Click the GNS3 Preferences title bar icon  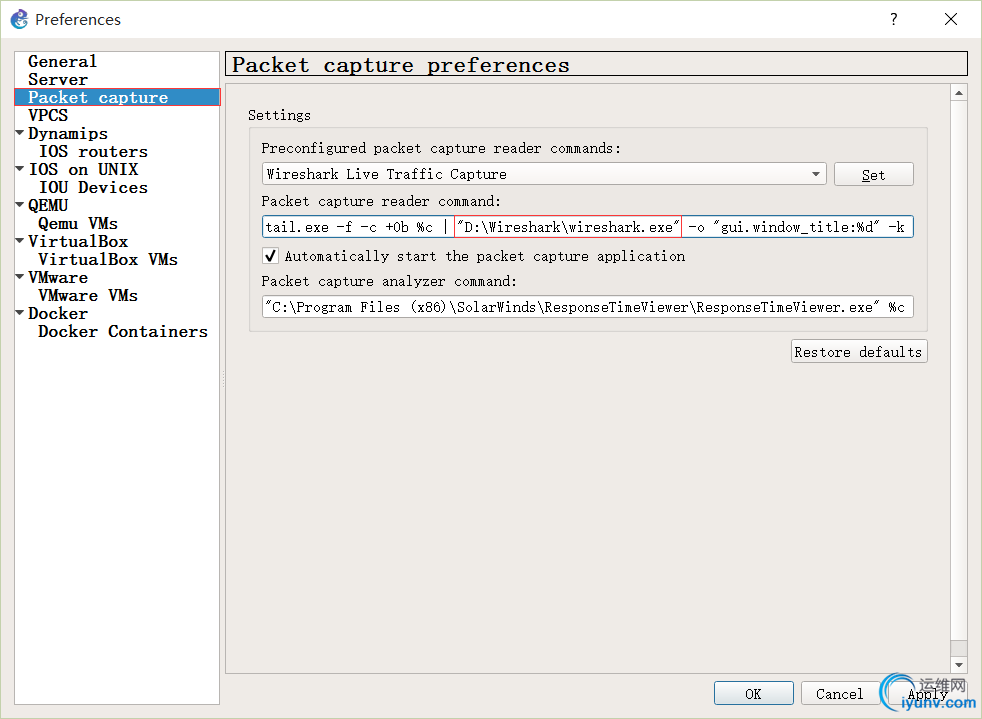pos(19,19)
